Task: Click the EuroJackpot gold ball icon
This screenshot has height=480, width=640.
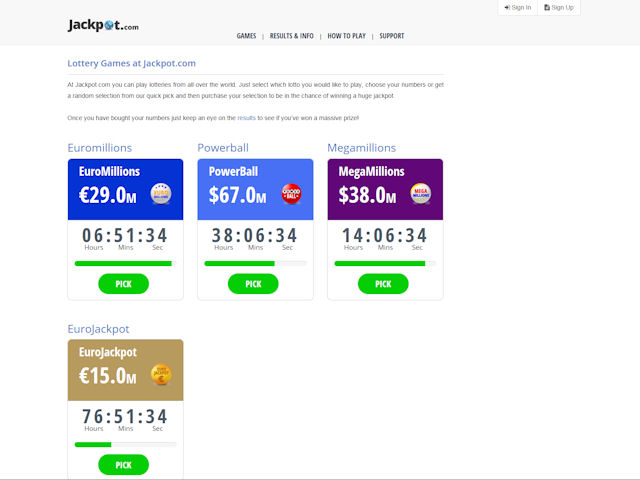Action: tap(161, 375)
